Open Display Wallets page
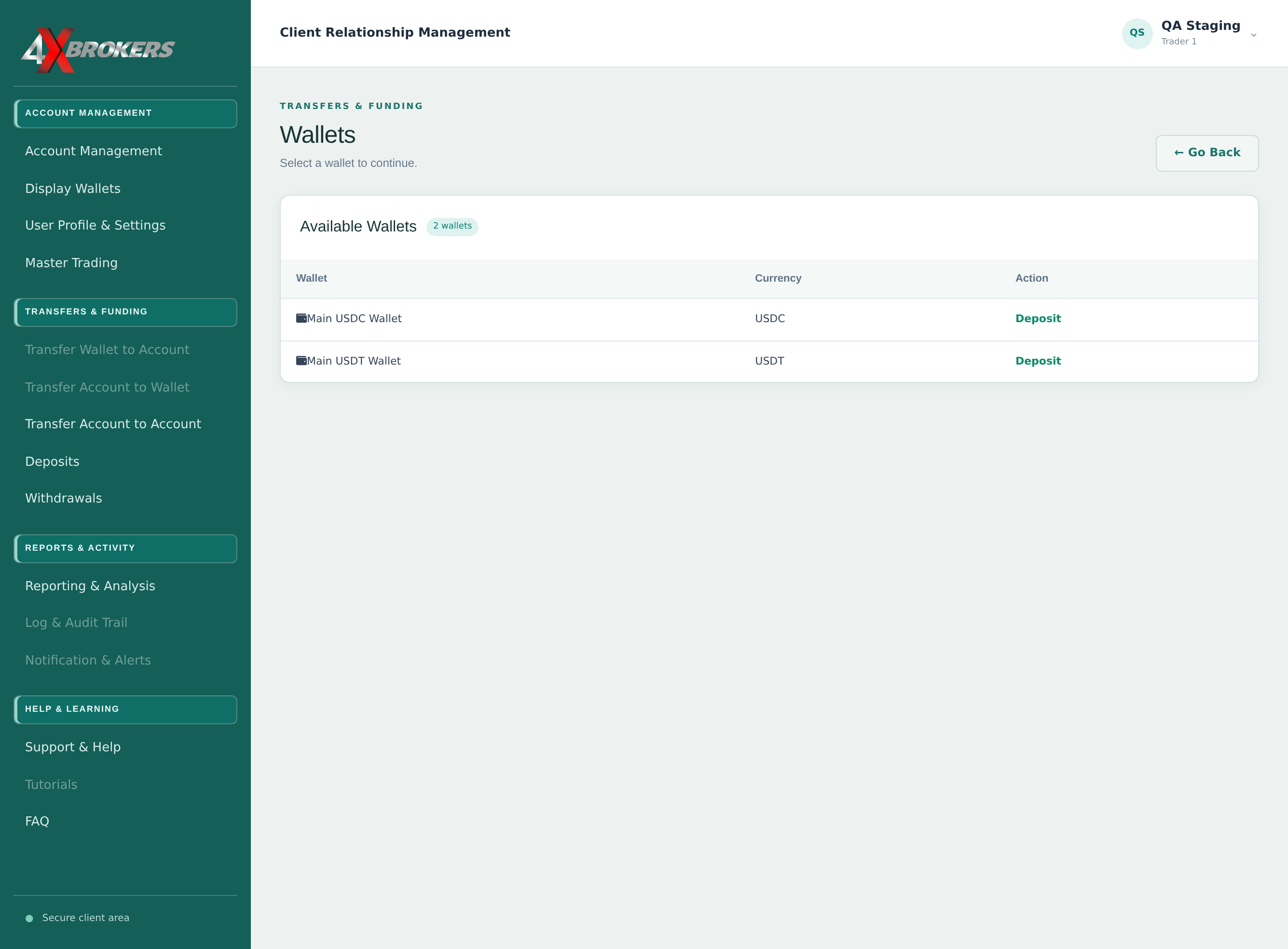The width and height of the screenshot is (1288, 949). (73, 189)
